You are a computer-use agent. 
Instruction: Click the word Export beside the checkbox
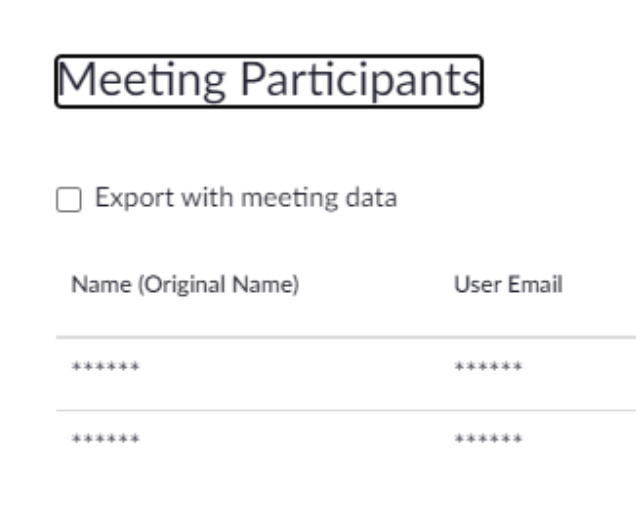[x=135, y=198]
